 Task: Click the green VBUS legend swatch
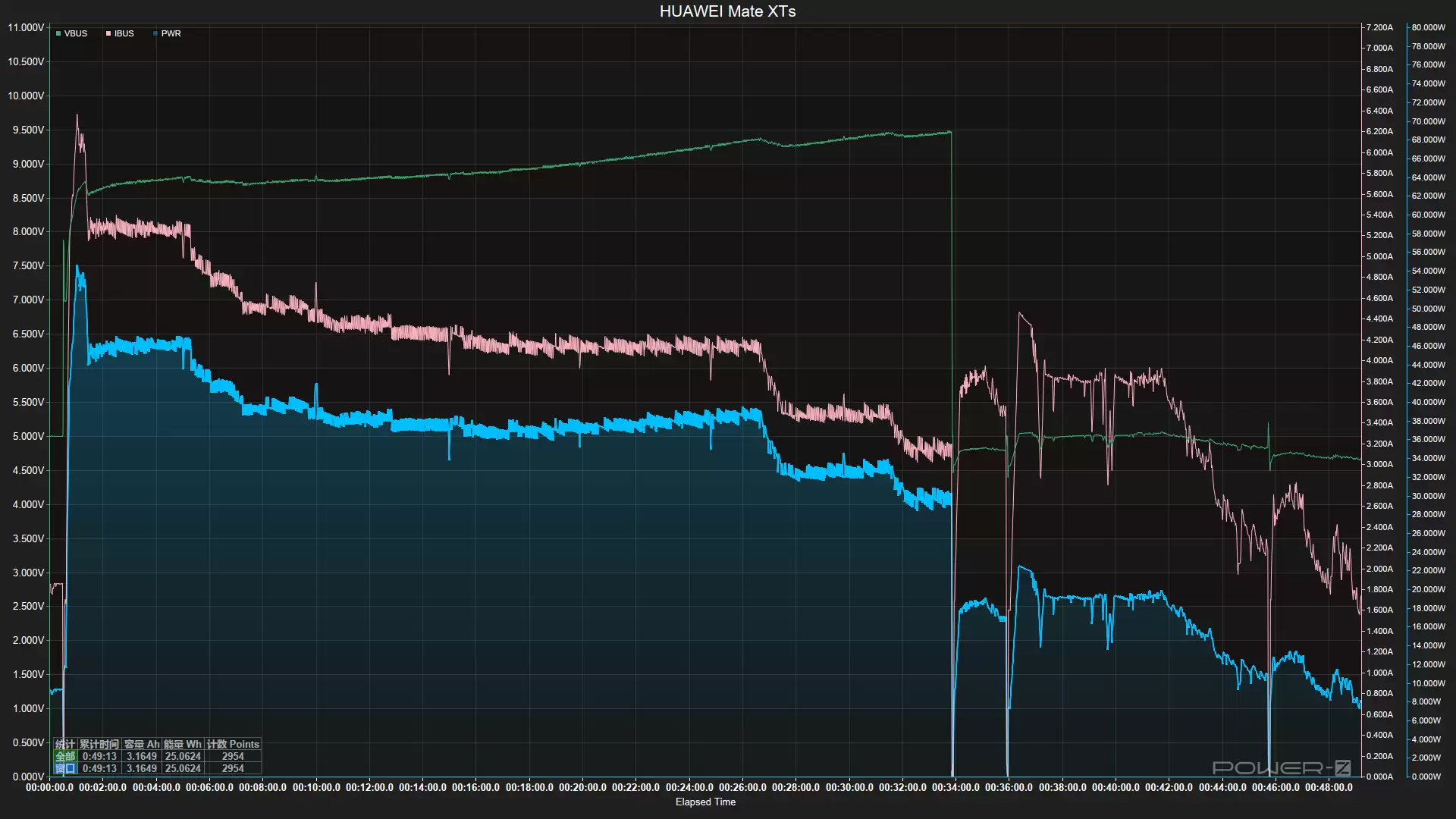click(x=59, y=33)
